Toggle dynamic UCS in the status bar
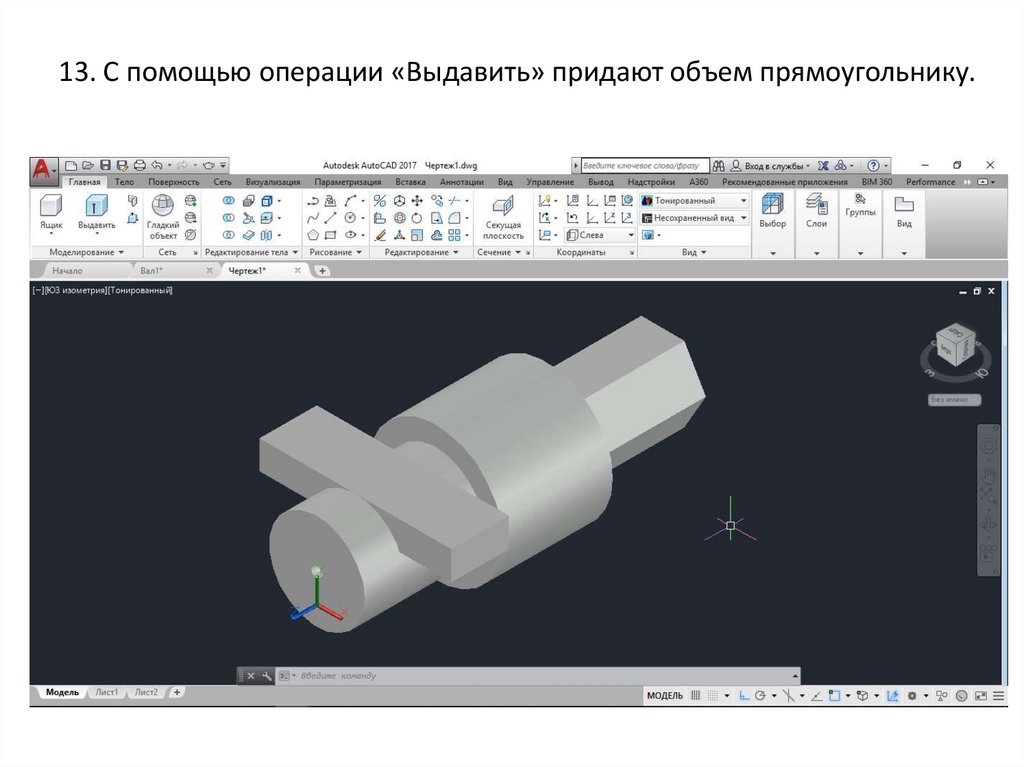The image size is (1024, 767). point(893,696)
